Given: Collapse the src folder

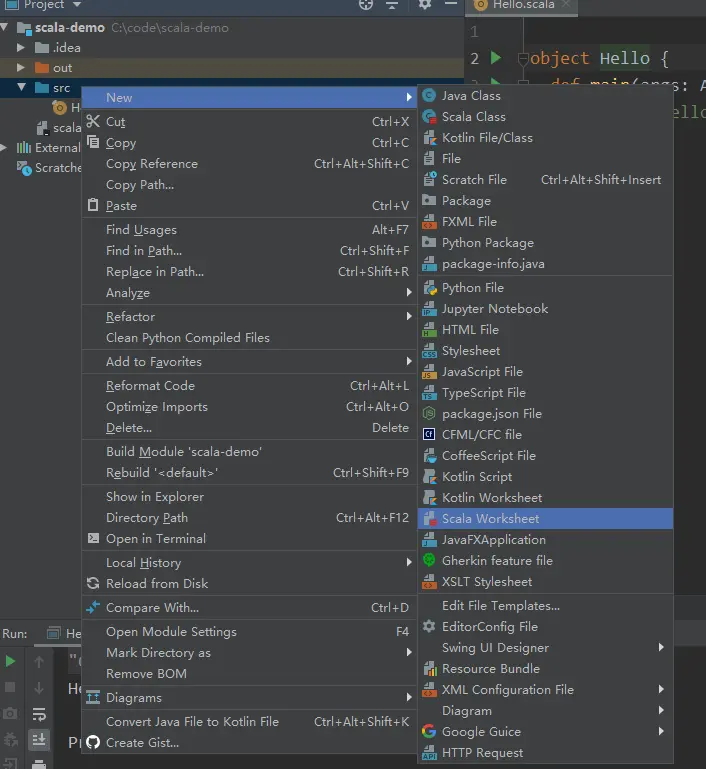Looking at the screenshot, I should coord(21,87).
